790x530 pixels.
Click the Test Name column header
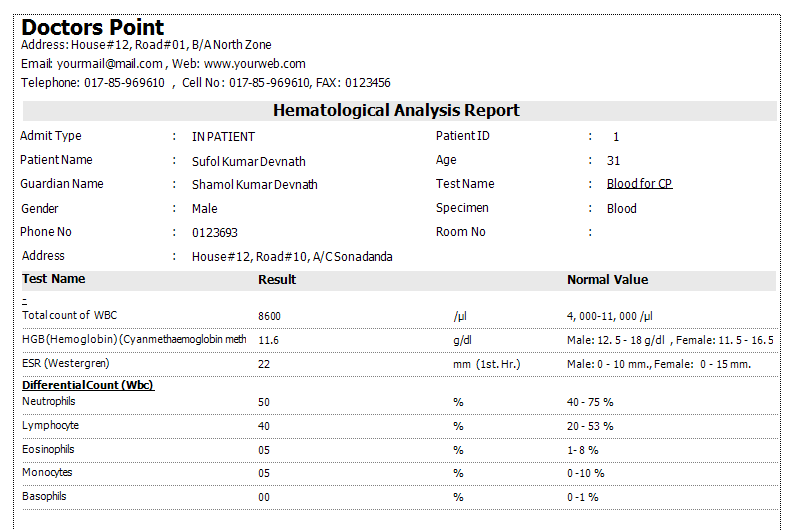[54, 280]
